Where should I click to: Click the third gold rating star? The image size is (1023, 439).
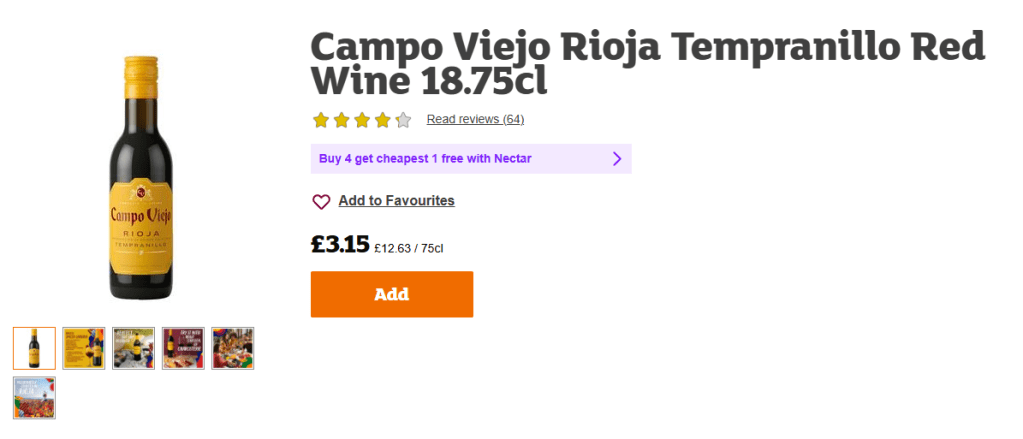click(362, 120)
